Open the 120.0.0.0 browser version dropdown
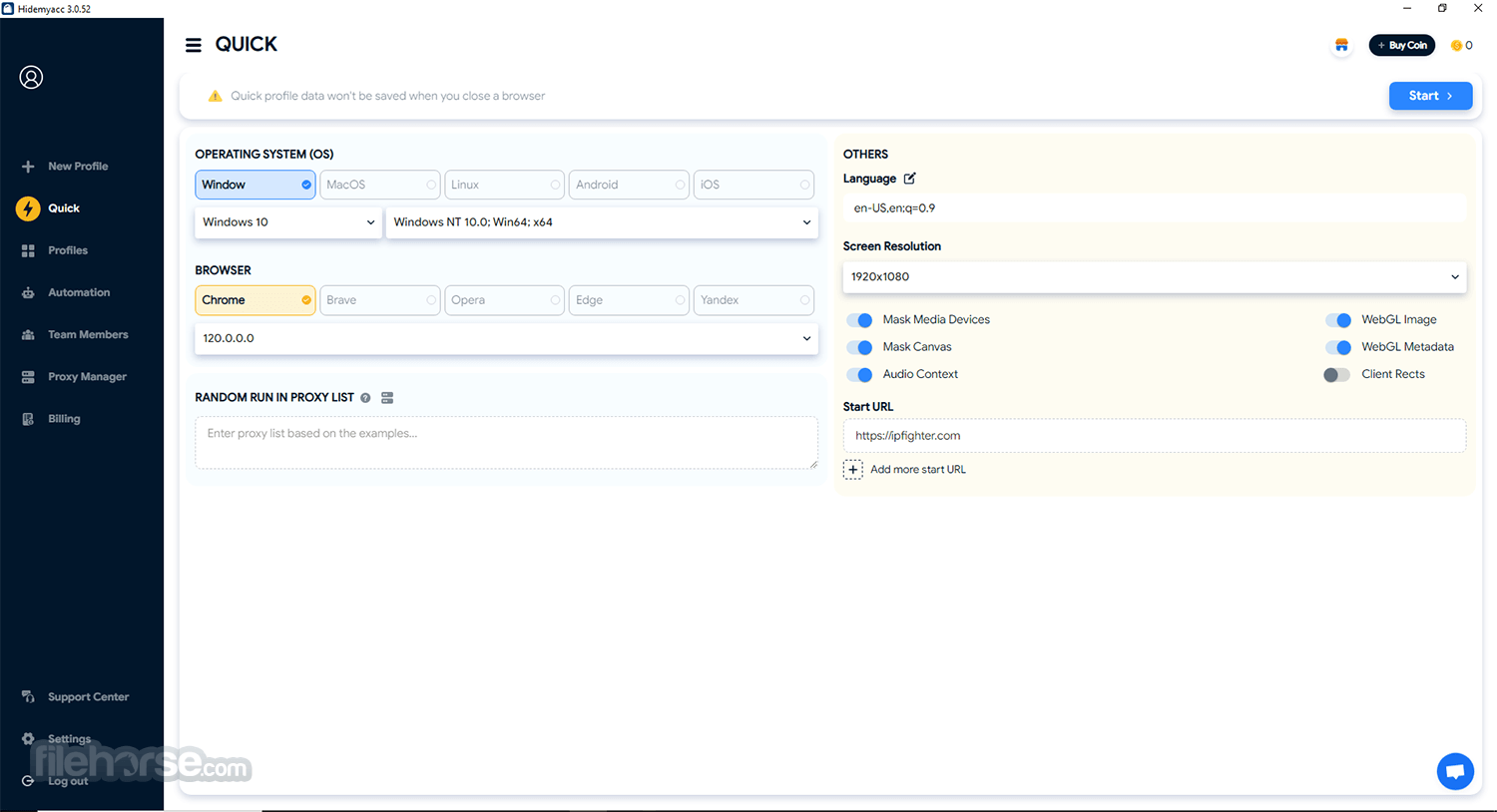This screenshot has height=812, width=1497. pyautogui.click(x=507, y=338)
